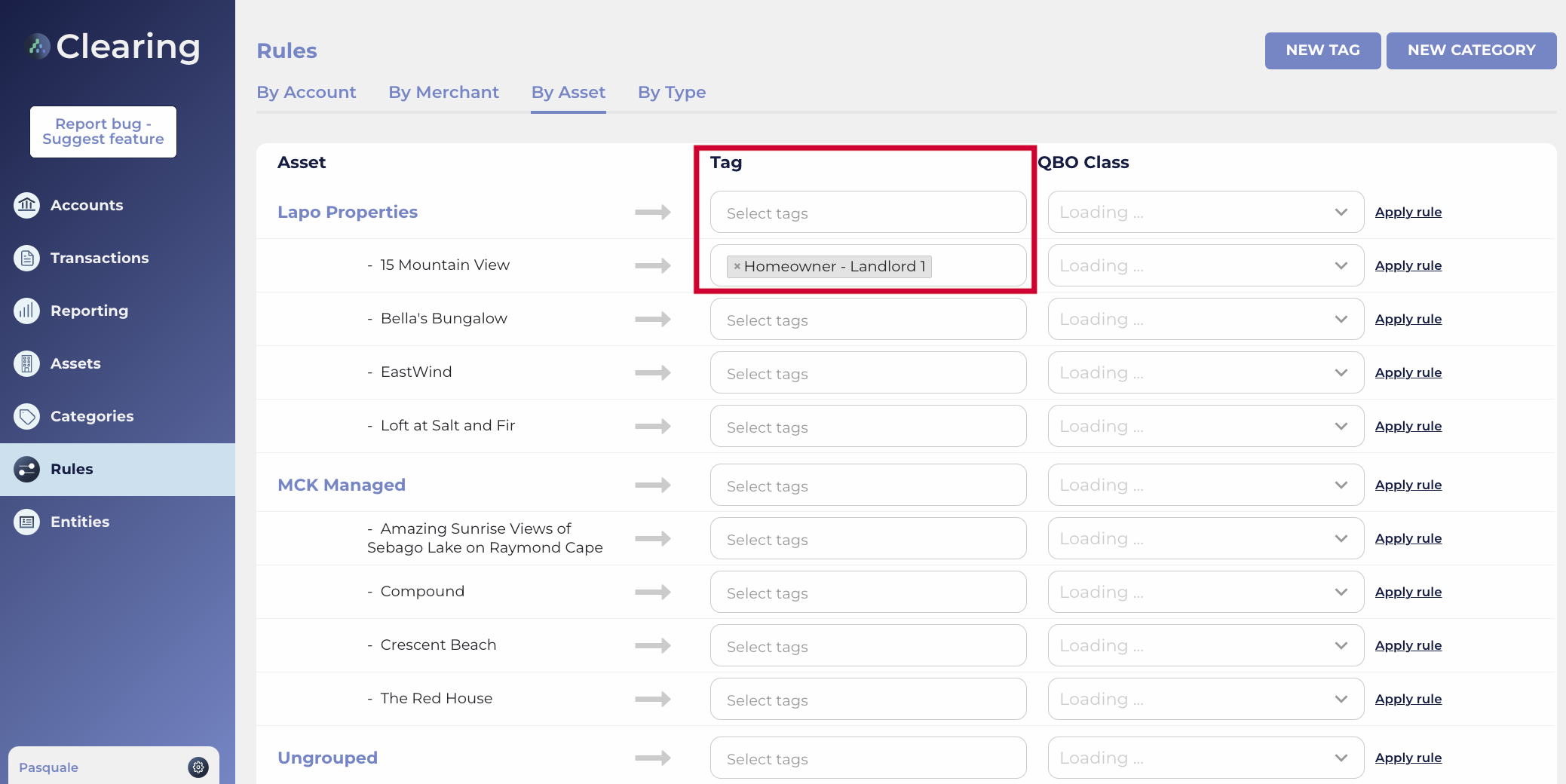Click Select tags field for Bella's Bungalow

click(x=868, y=319)
